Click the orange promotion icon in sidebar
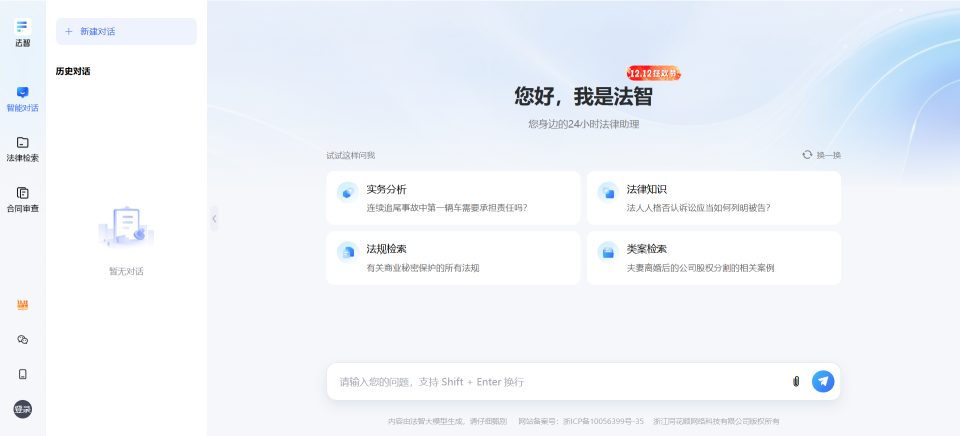 tap(23, 305)
